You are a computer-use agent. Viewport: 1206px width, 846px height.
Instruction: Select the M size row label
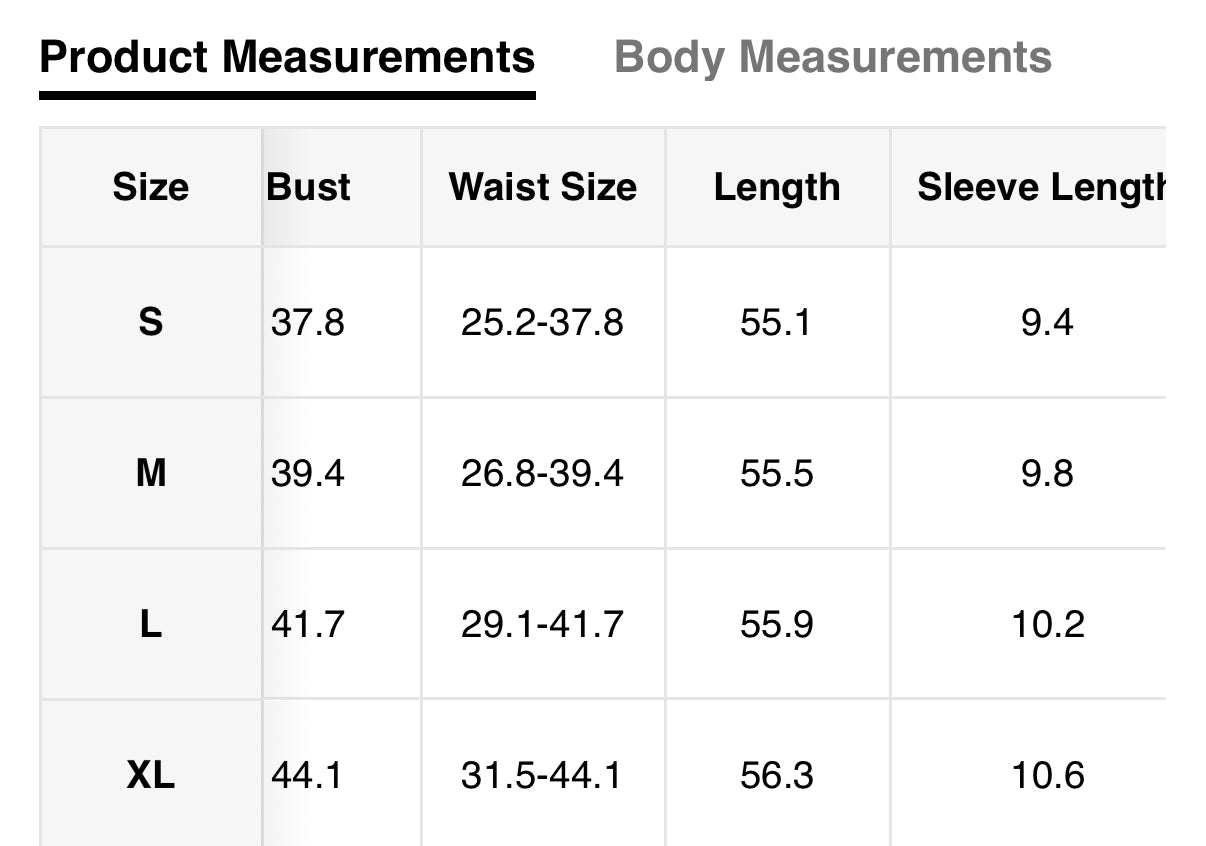(150, 473)
